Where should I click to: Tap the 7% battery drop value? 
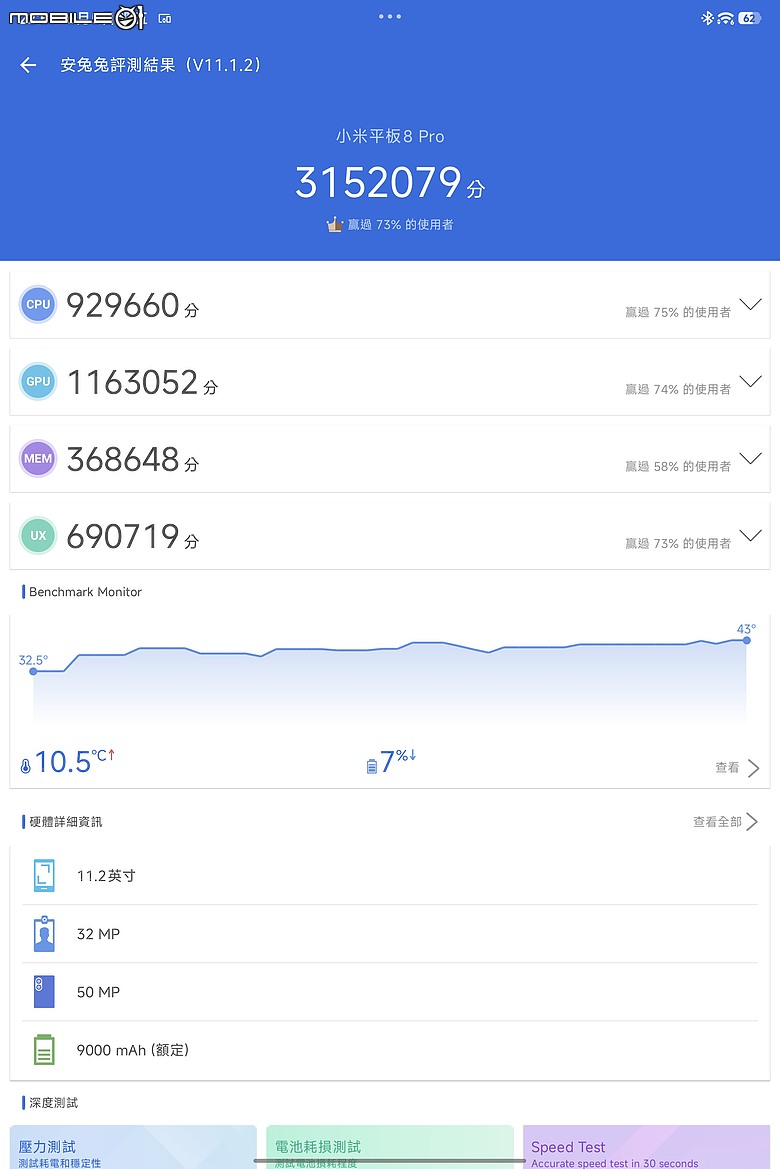coord(397,762)
